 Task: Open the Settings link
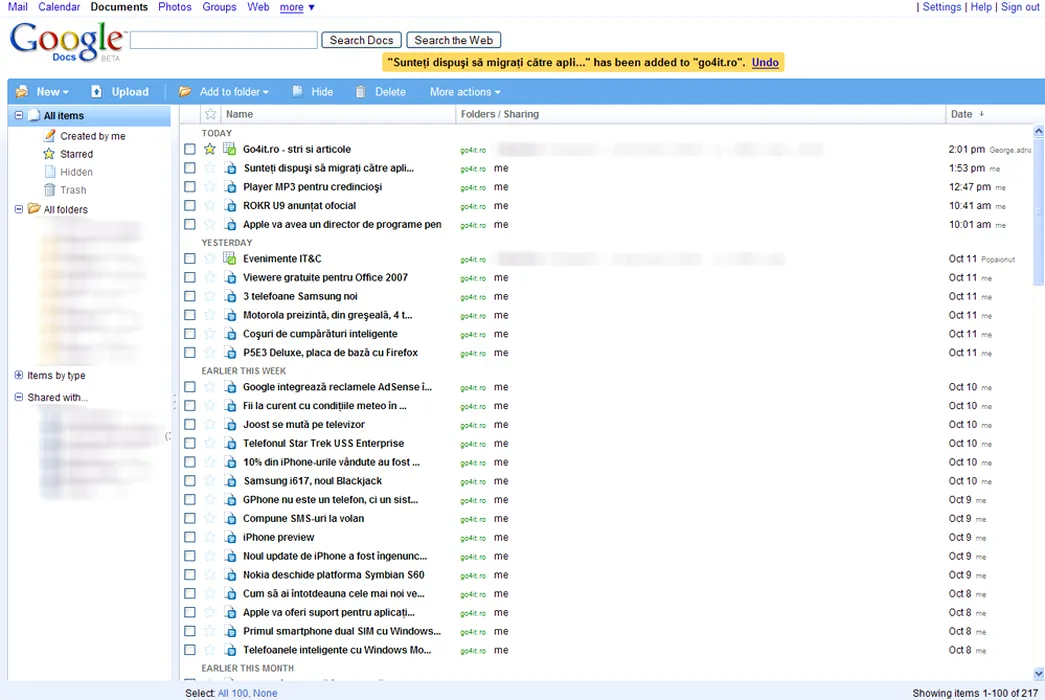[x=941, y=7]
